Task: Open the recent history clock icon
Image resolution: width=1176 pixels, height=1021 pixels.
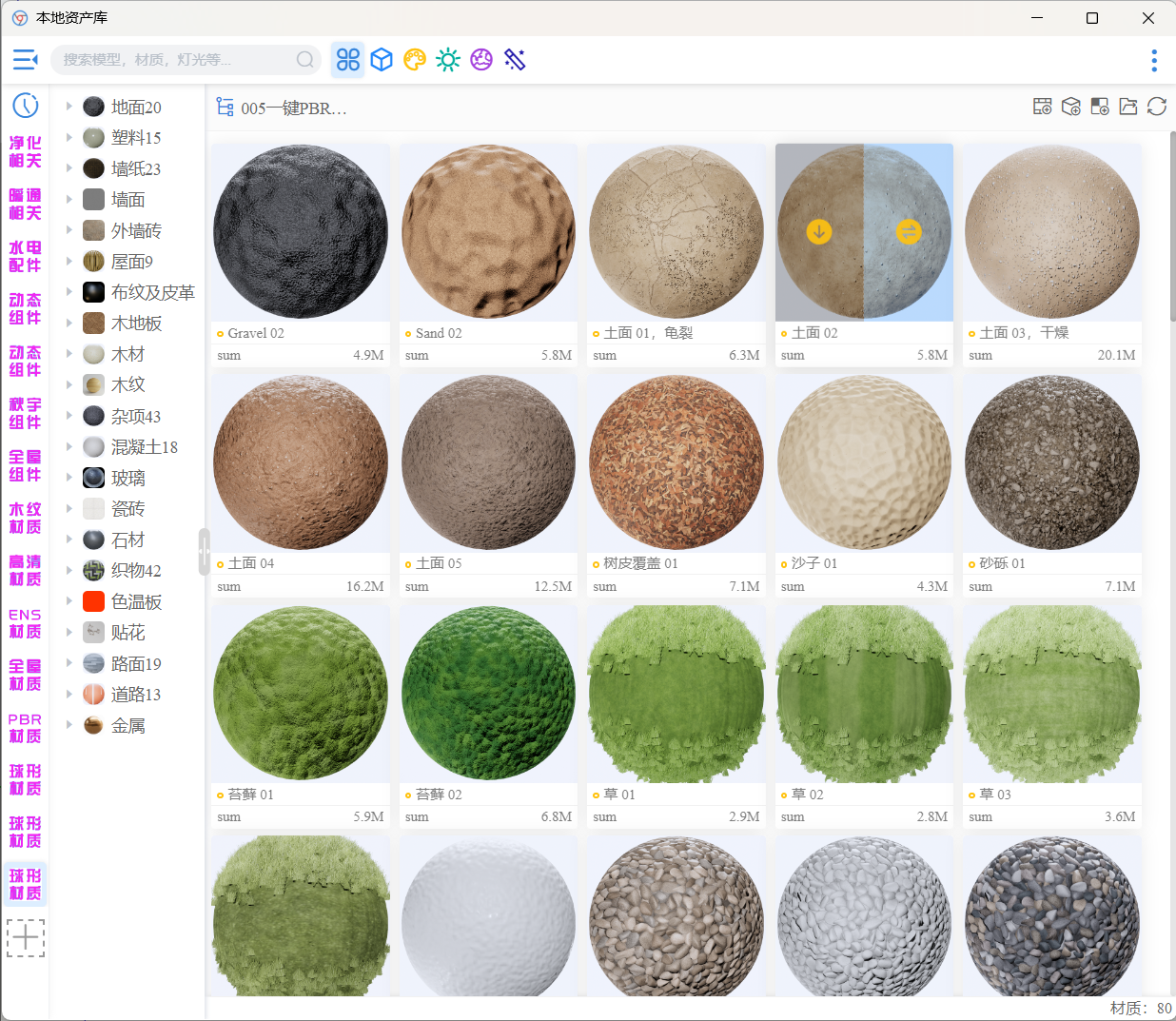Action: [26, 106]
